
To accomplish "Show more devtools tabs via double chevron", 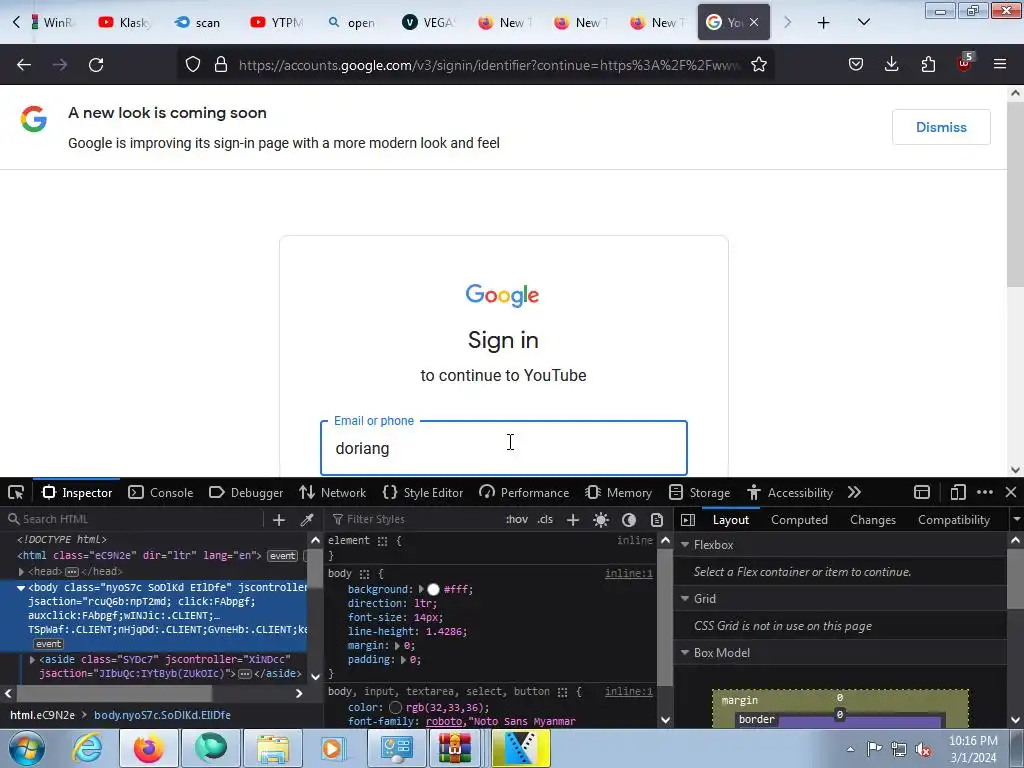I will point(854,492).
